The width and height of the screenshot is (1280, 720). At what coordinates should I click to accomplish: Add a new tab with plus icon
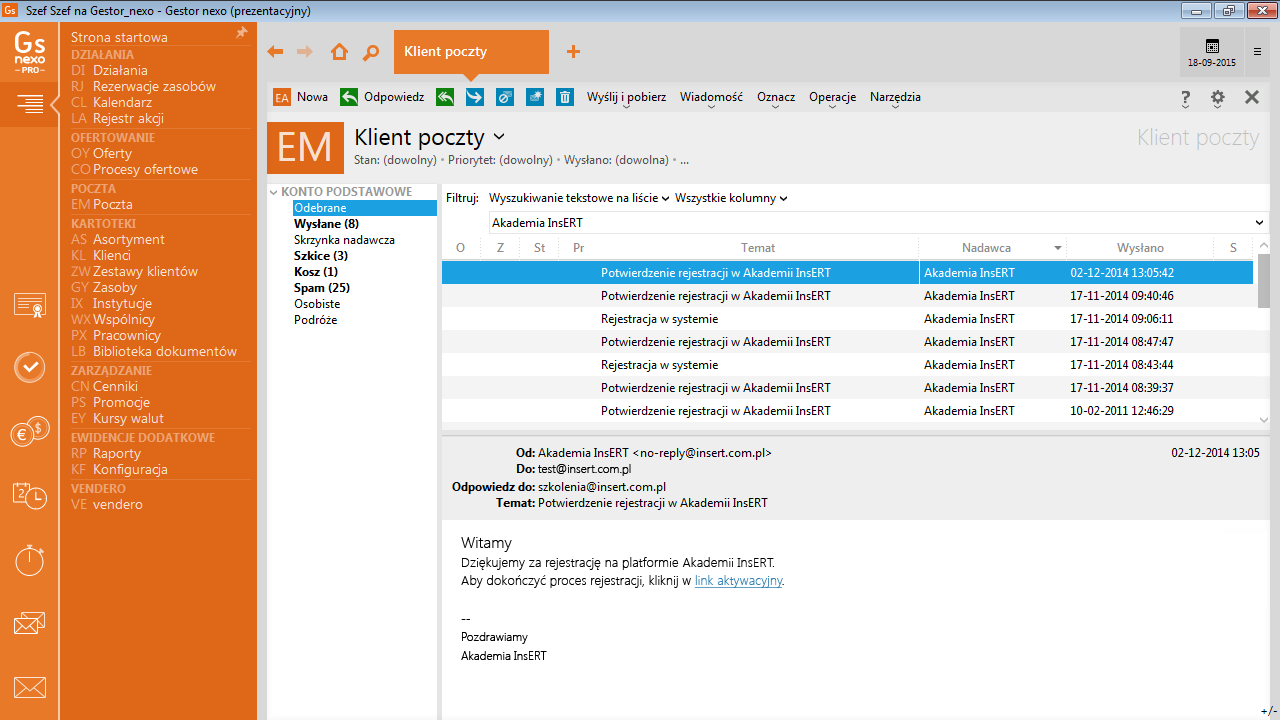tap(573, 52)
